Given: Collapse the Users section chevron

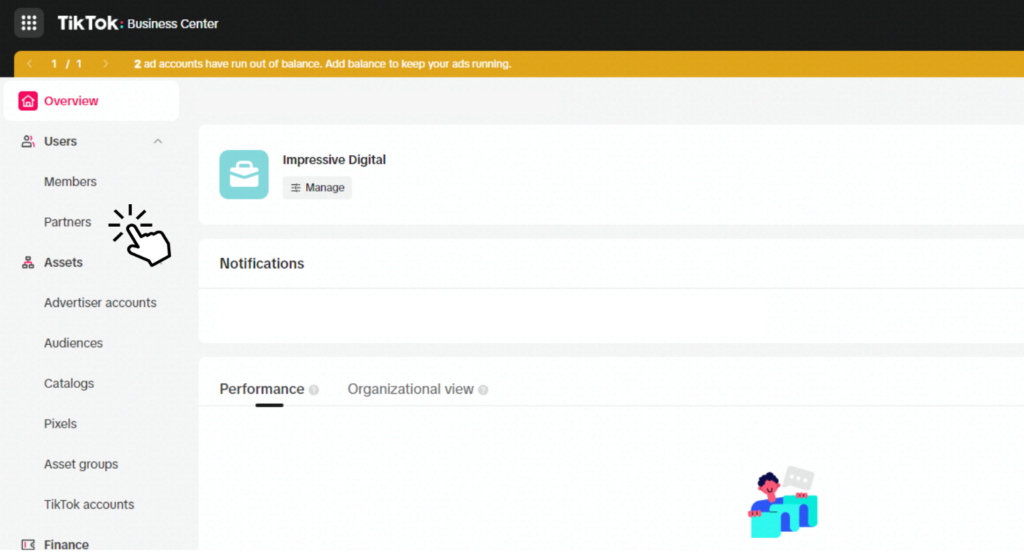Looking at the screenshot, I should [158, 142].
